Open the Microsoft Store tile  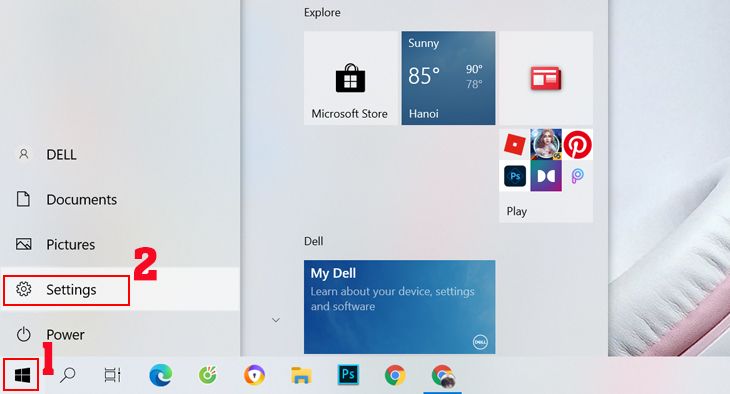click(351, 78)
